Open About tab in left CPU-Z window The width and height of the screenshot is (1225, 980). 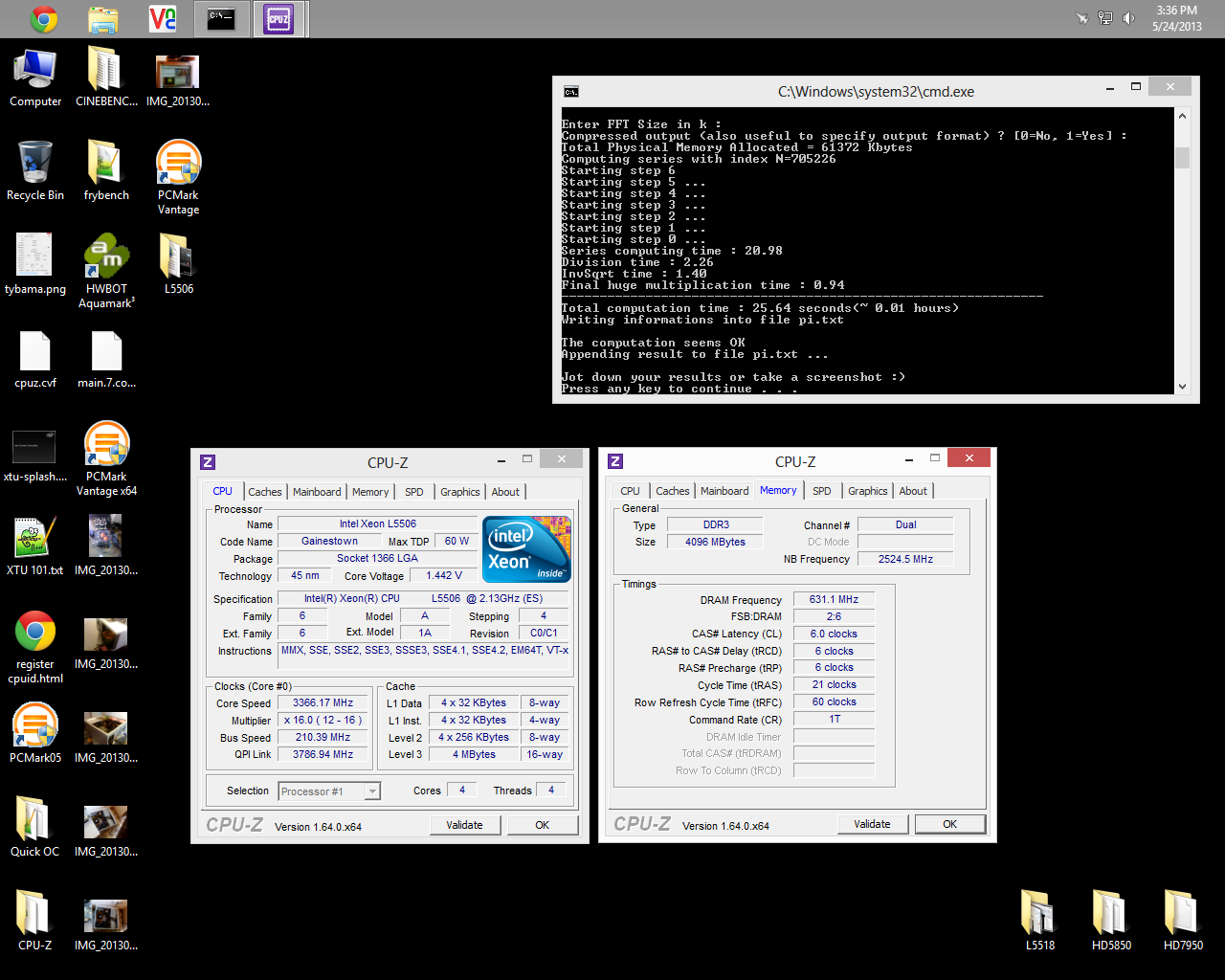pyautogui.click(x=505, y=492)
